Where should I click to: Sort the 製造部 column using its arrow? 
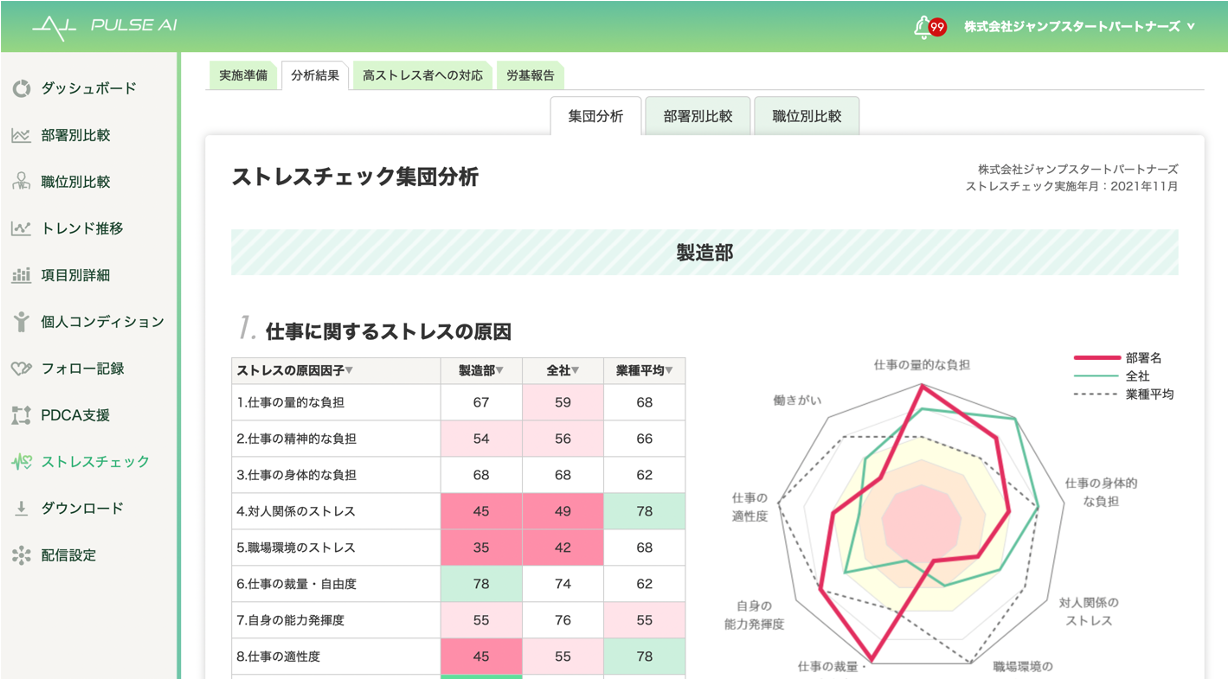pyautogui.click(x=500, y=371)
